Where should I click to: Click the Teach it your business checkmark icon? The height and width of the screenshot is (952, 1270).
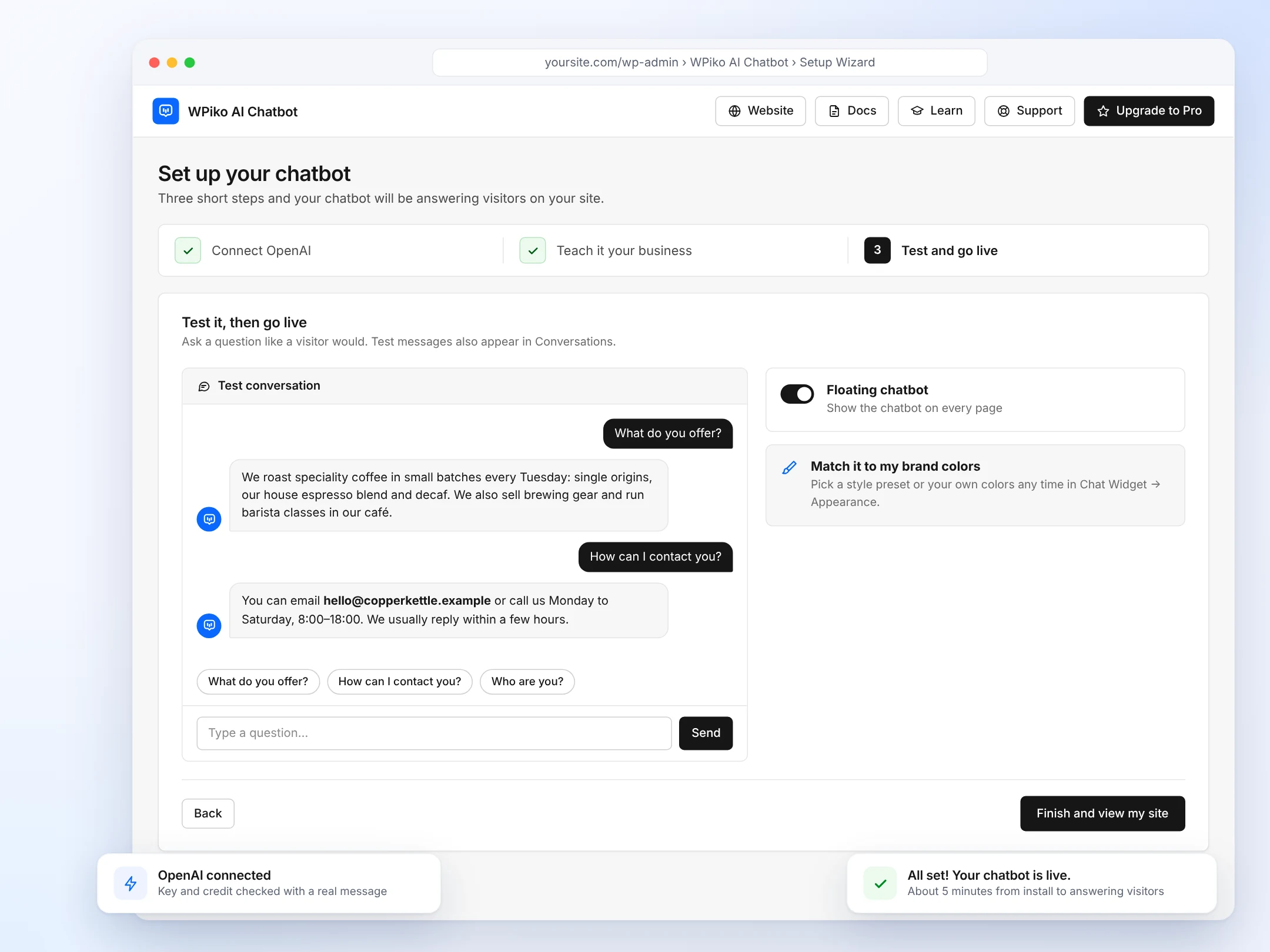[x=533, y=250]
